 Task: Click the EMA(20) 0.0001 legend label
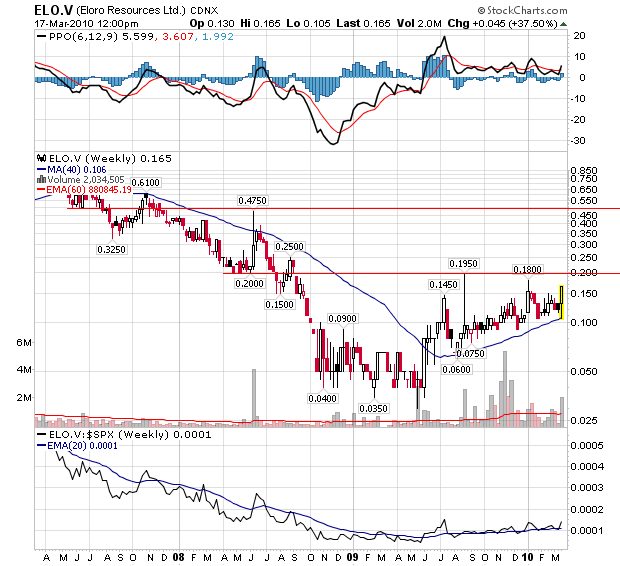coord(82,446)
